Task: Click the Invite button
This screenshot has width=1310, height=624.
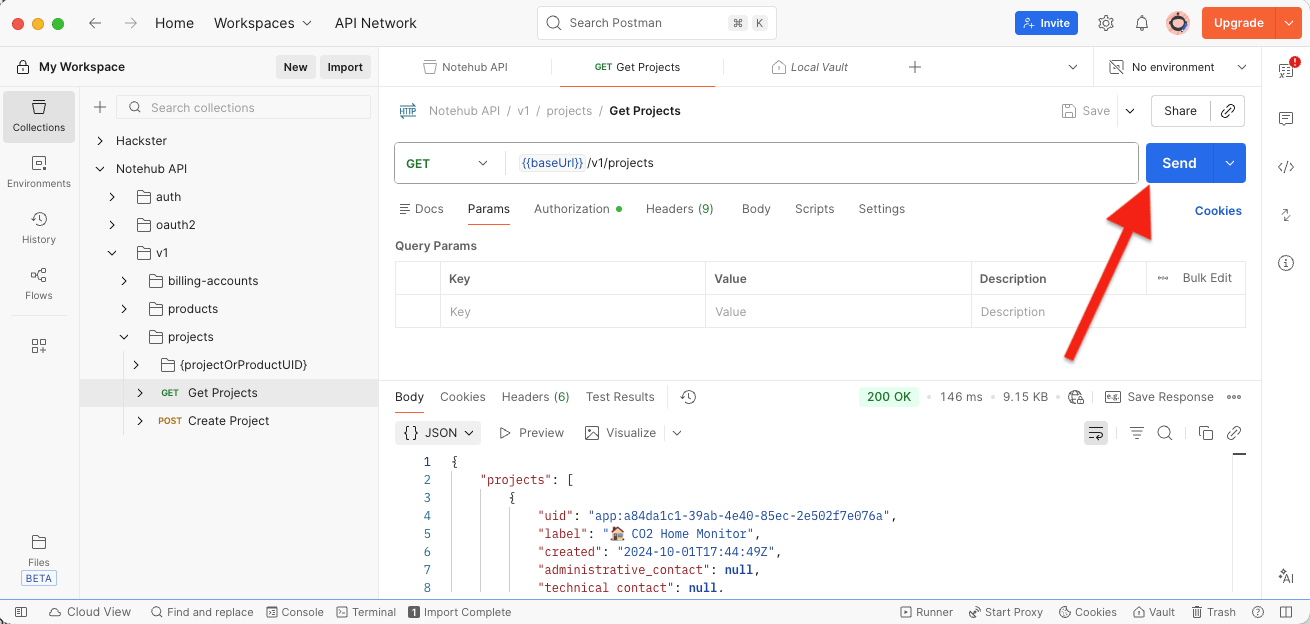Action: (1046, 23)
